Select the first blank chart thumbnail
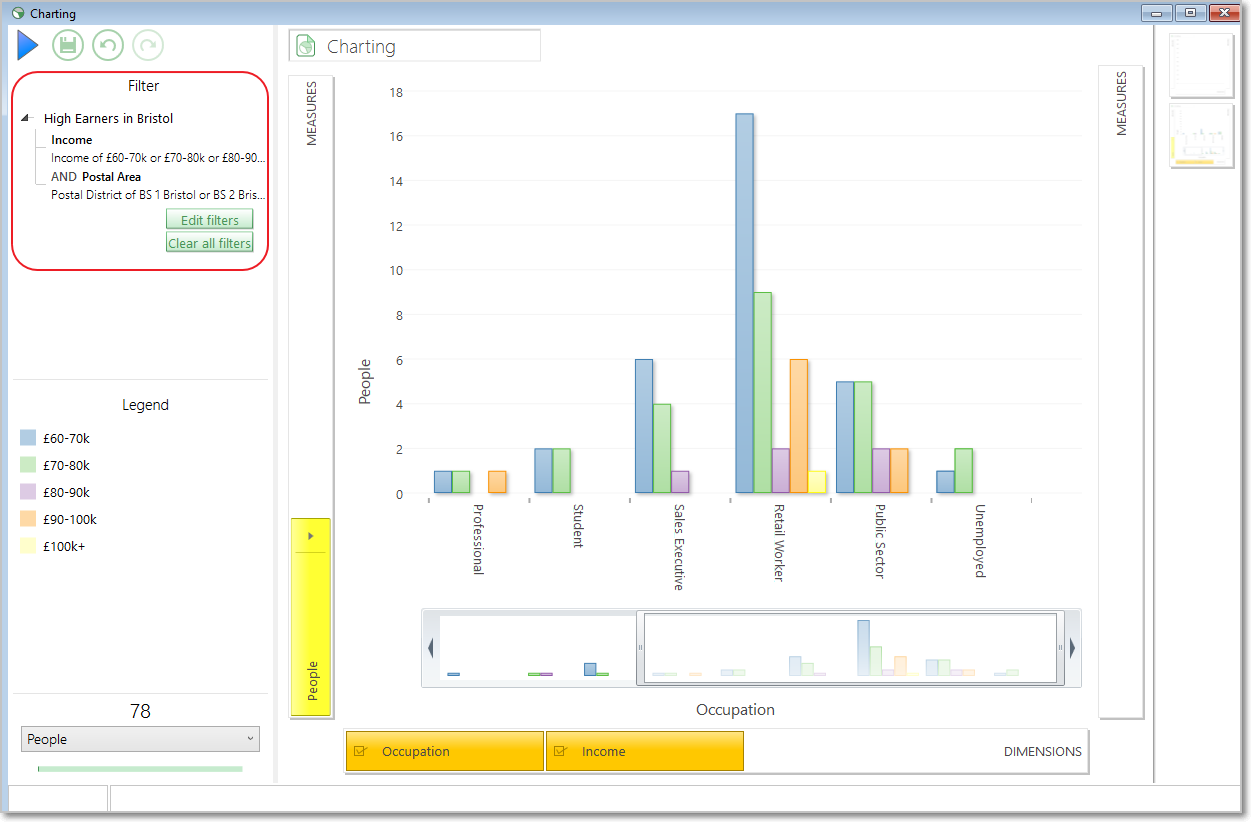This screenshot has width=1251, height=822. click(x=1202, y=65)
